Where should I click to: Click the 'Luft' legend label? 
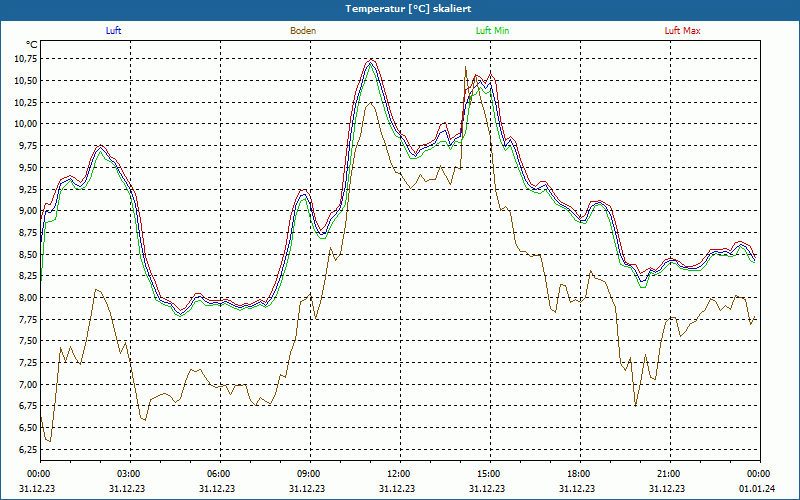pos(113,31)
